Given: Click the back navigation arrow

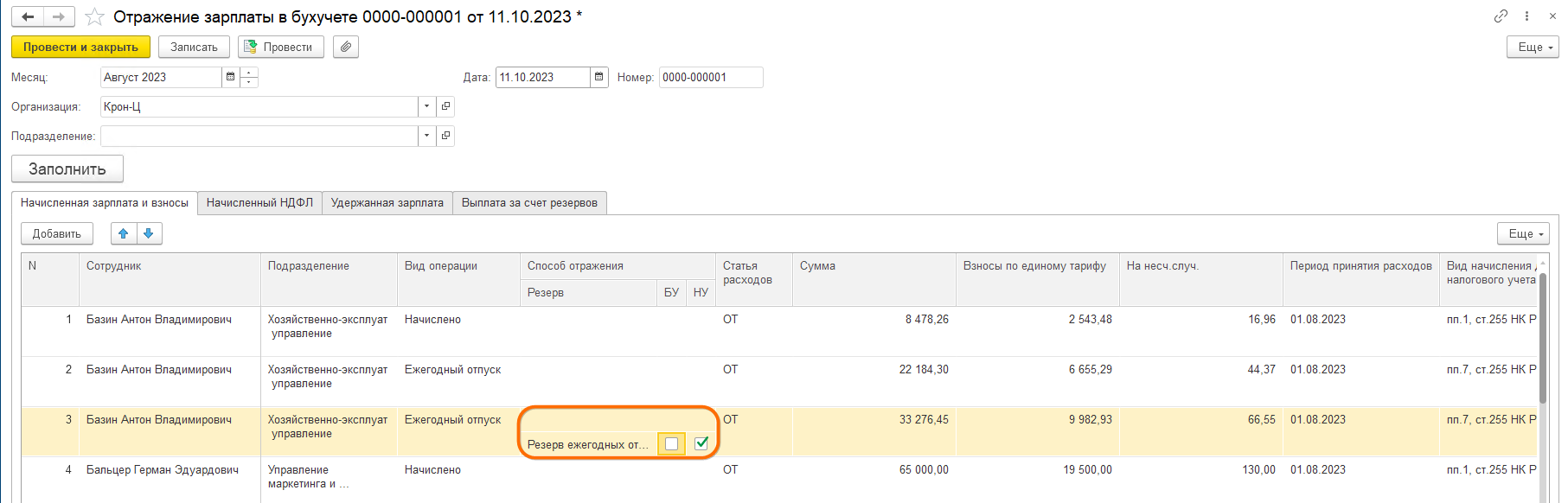Looking at the screenshot, I should [28, 17].
